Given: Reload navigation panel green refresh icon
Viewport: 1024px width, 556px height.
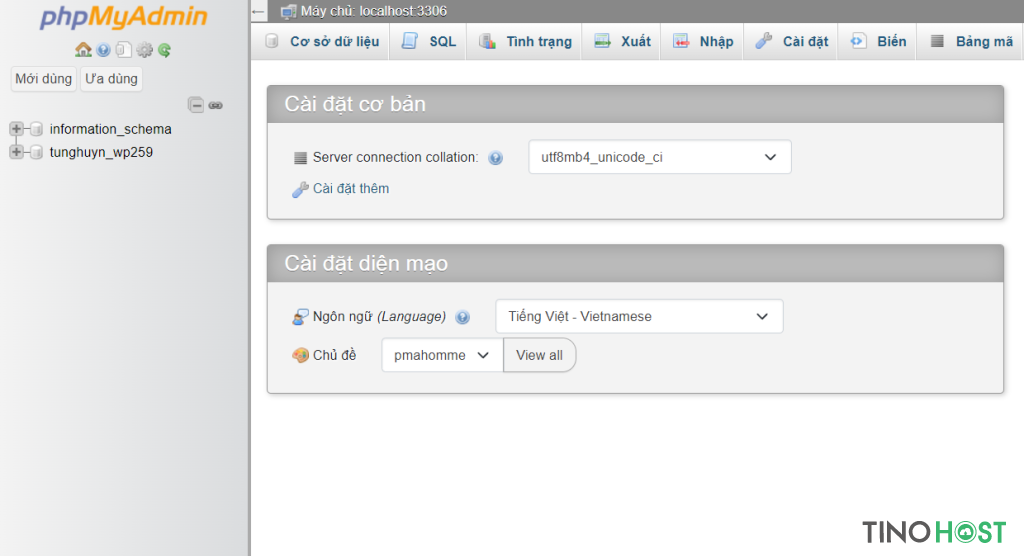Looking at the screenshot, I should 165,50.
